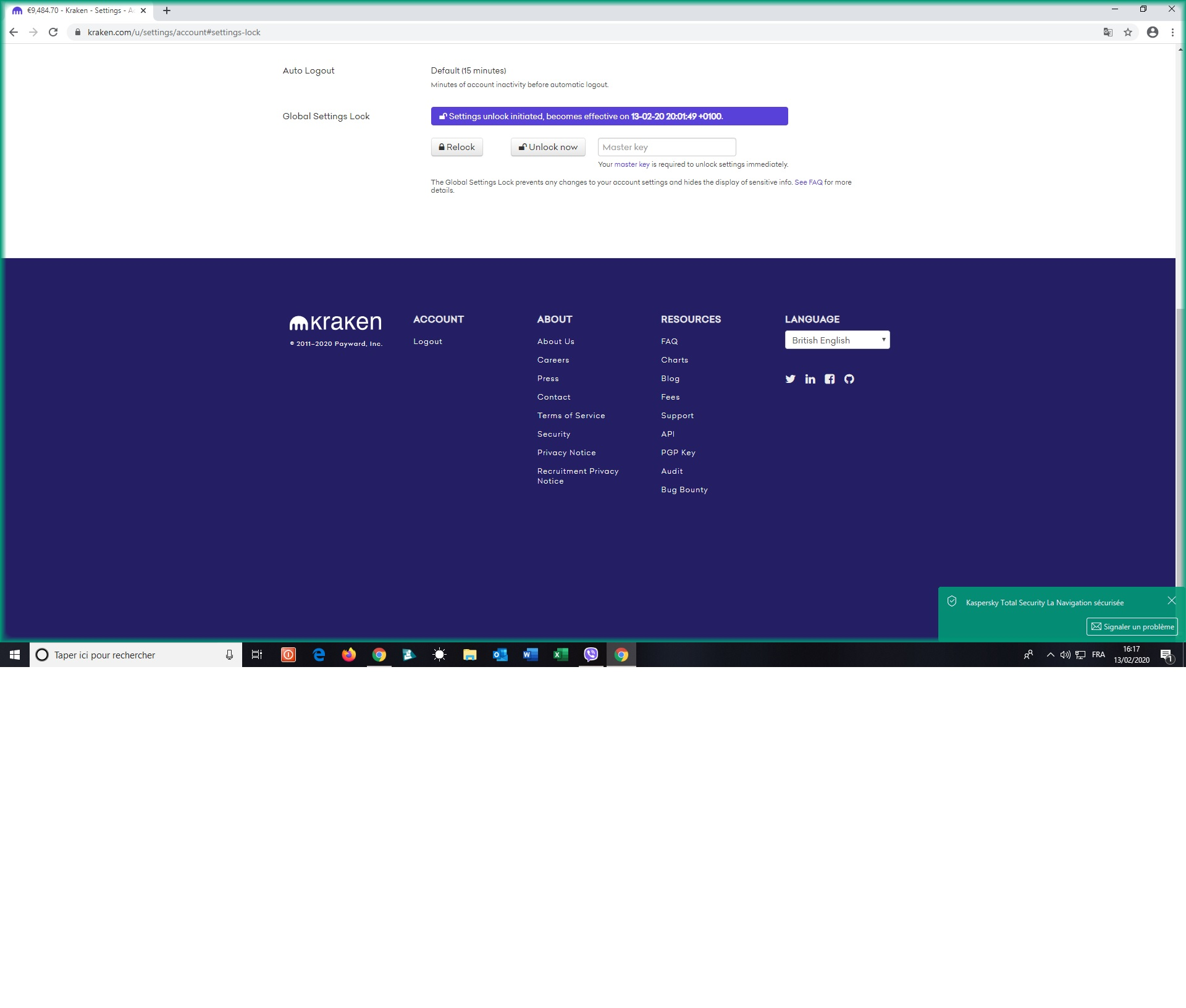
Task: Launch Viber from the taskbar
Action: [591, 655]
